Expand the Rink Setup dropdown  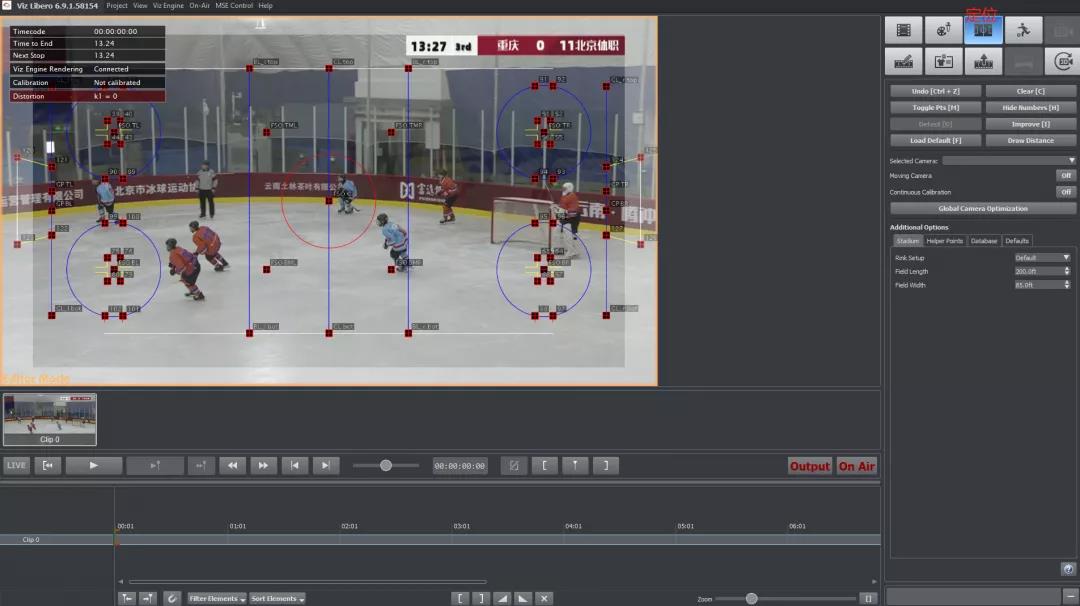pos(1042,258)
